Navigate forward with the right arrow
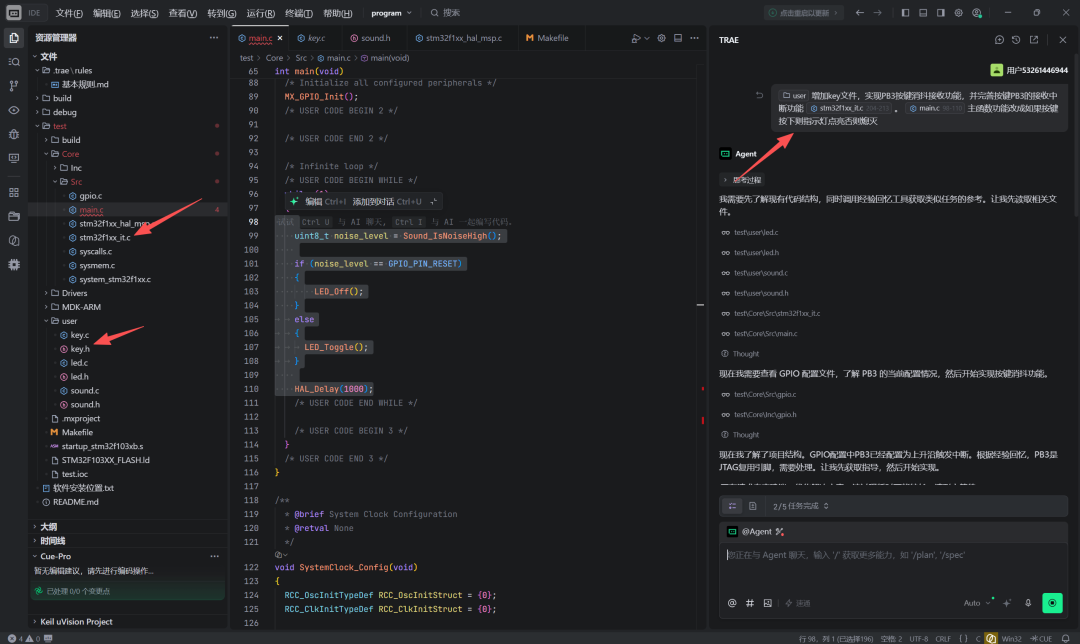Screen dimensions: 1080x644 pyautogui.click(x=878, y=12)
